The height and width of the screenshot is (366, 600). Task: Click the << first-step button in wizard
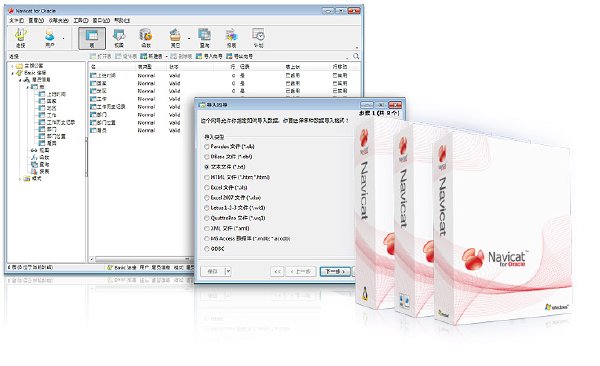click(x=277, y=271)
